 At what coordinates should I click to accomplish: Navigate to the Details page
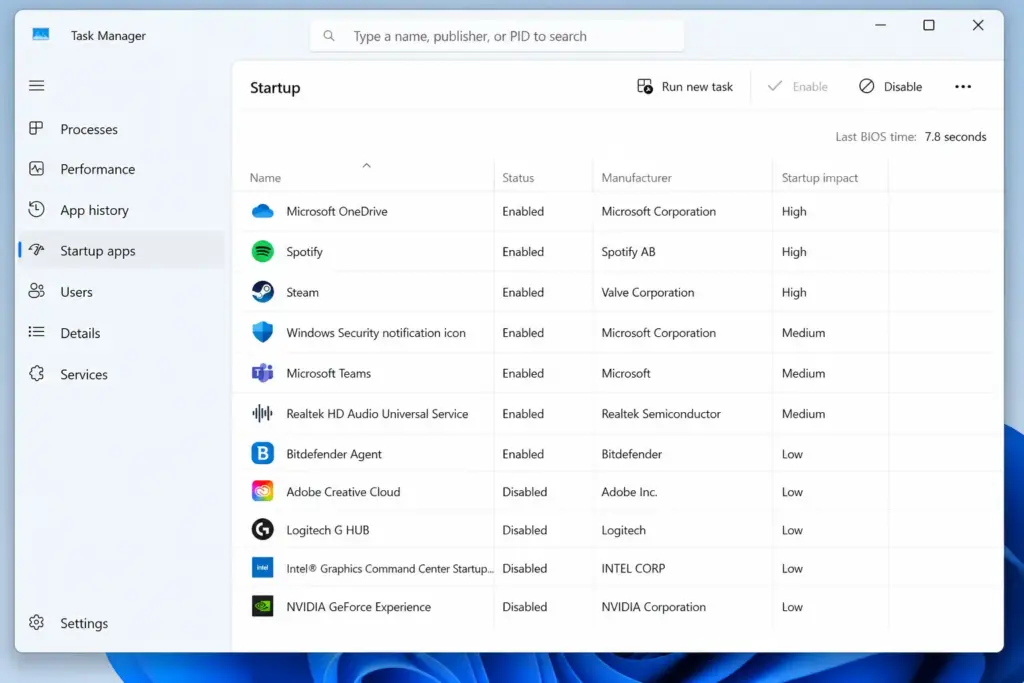[80, 333]
